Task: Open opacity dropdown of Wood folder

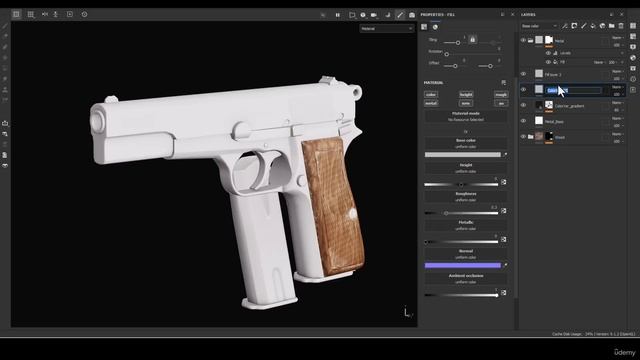Action: (617, 141)
